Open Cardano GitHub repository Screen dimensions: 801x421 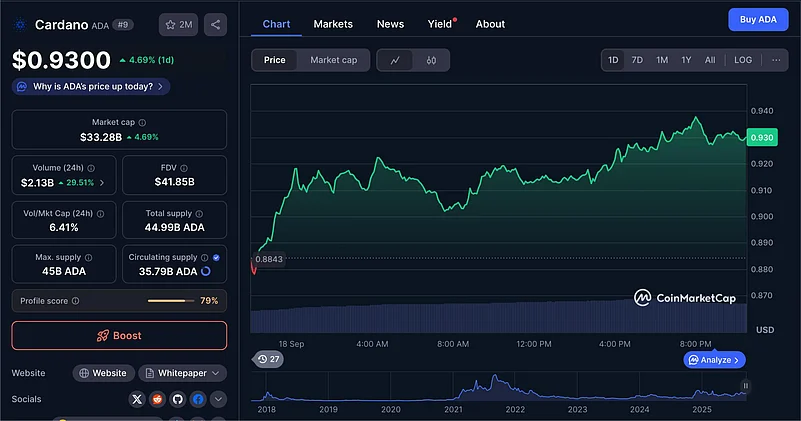(178, 399)
